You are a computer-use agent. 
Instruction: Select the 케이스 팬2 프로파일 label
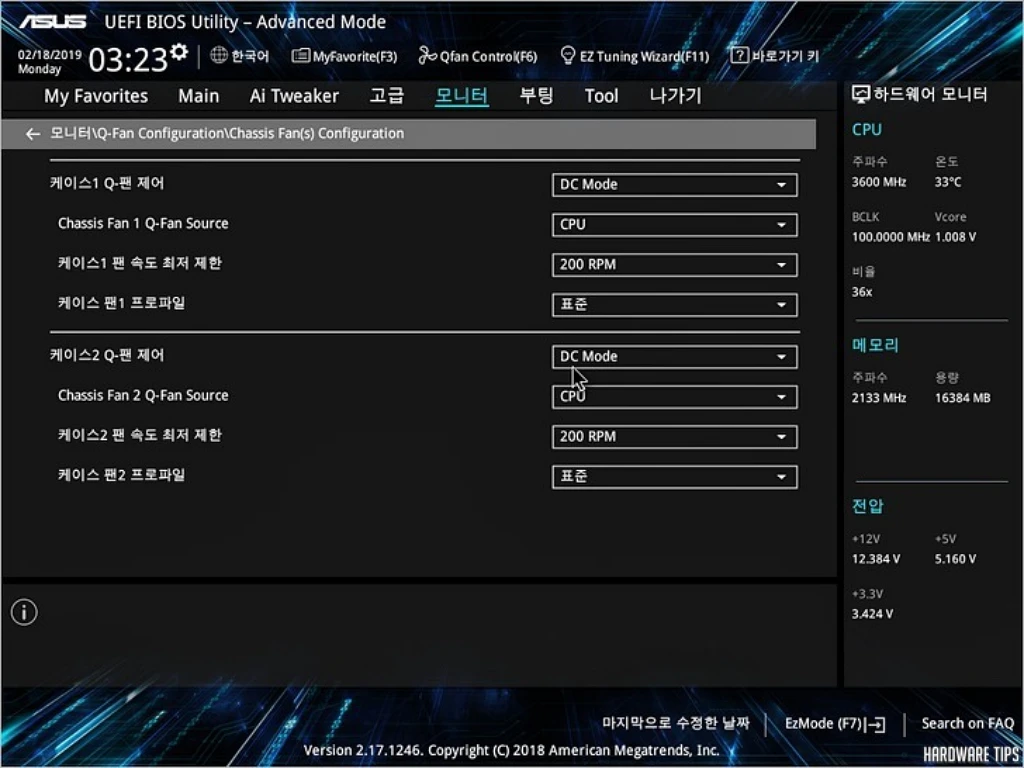tap(121, 475)
